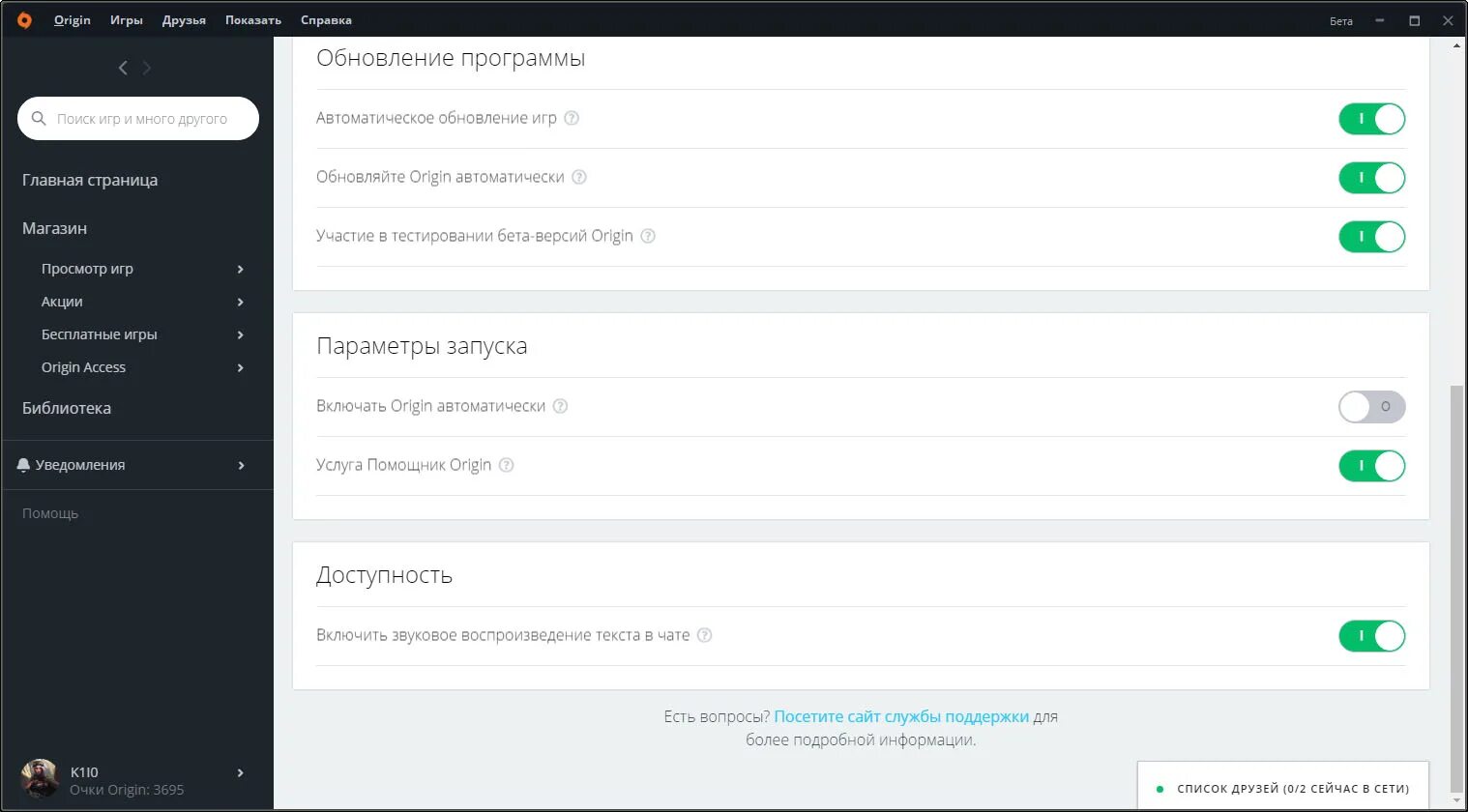
Task: Open the Библиотека section
Action: [x=67, y=408]
